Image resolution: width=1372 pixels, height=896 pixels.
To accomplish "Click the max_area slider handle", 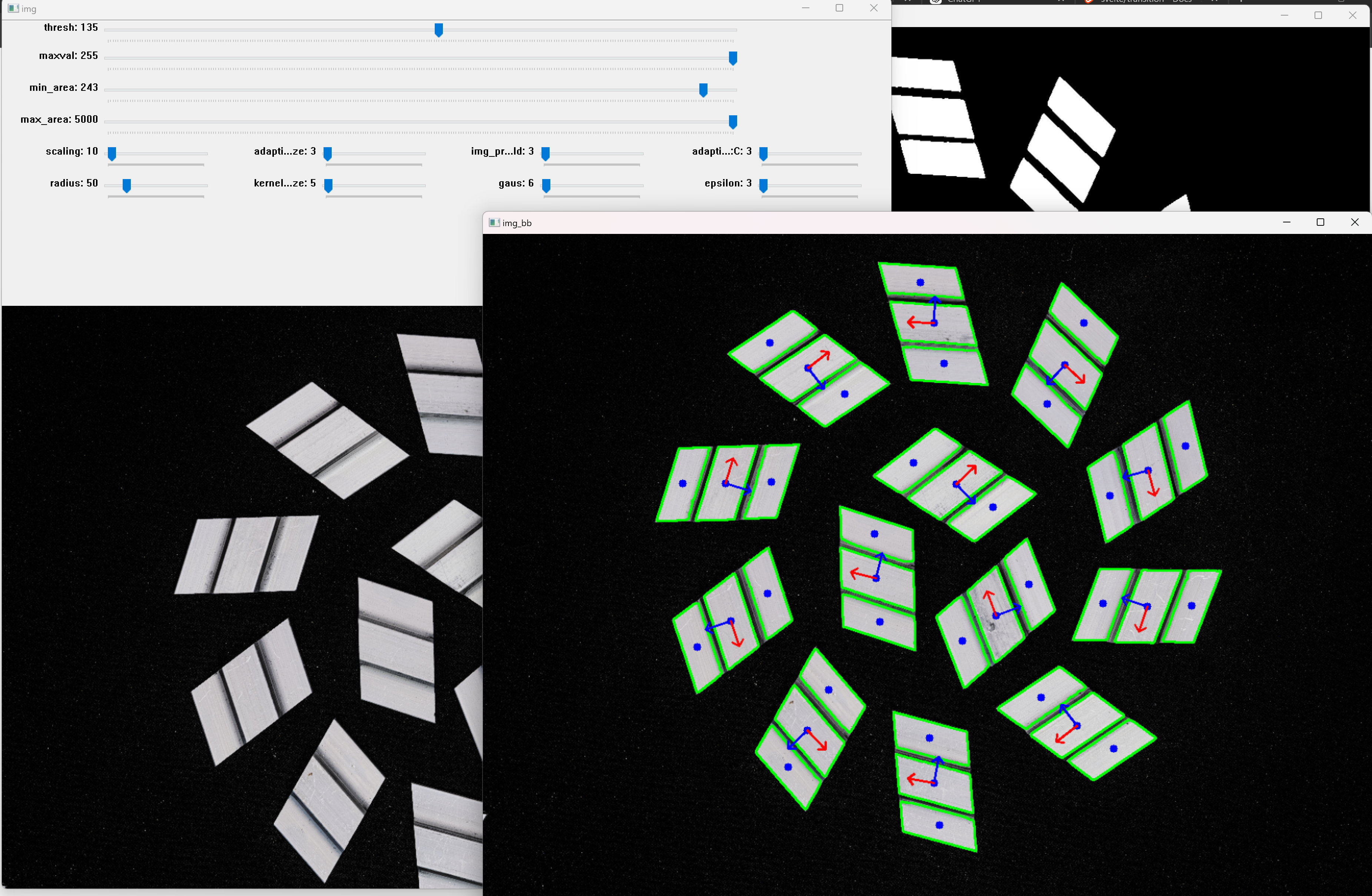I will point(733,122).
